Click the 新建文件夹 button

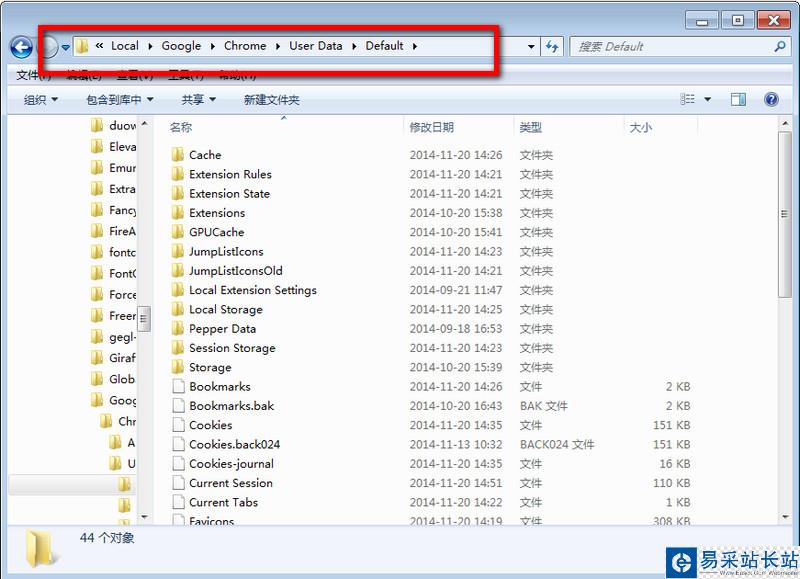271,99
